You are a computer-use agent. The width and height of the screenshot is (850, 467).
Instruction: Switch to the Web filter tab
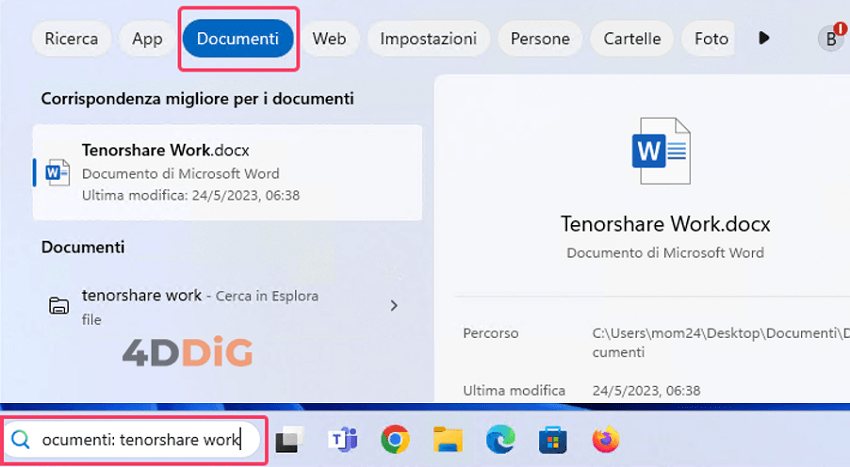(x=329, y=39)
